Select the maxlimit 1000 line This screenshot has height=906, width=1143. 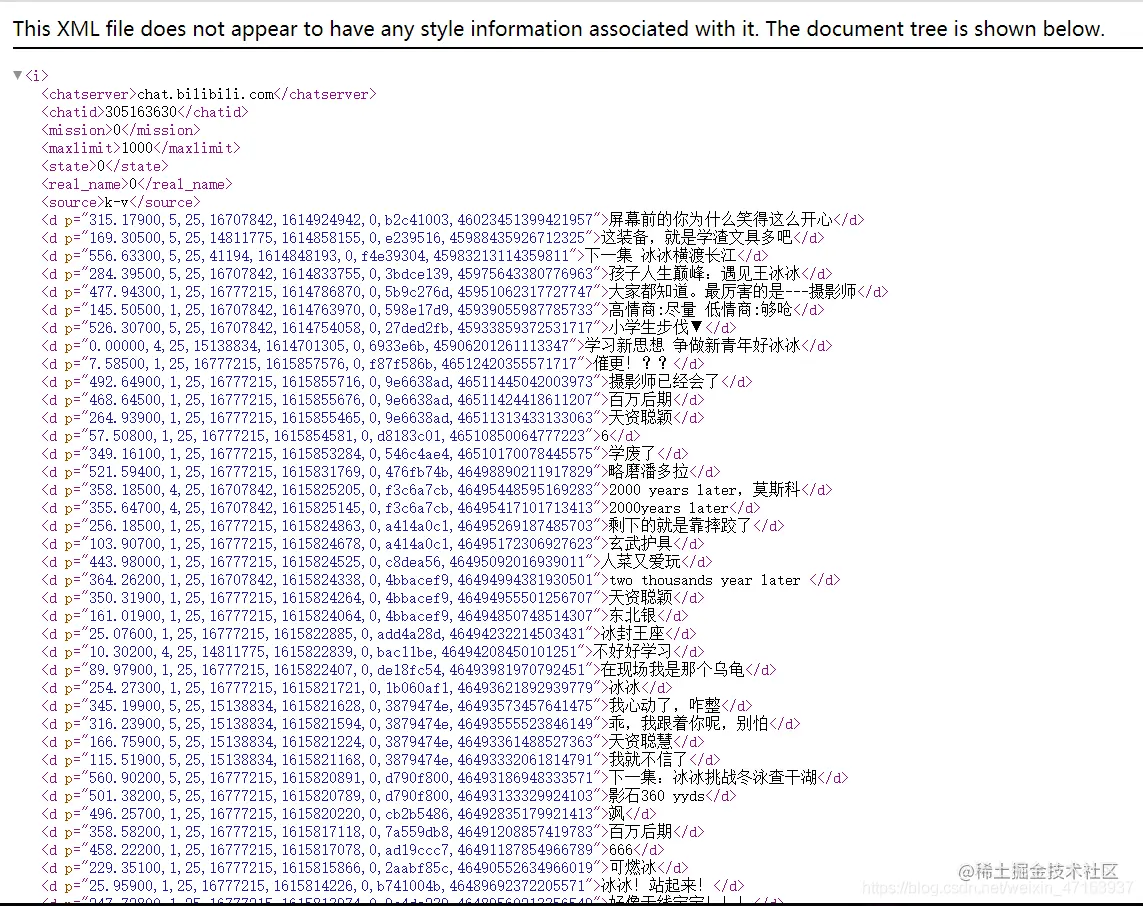point(141,148)
